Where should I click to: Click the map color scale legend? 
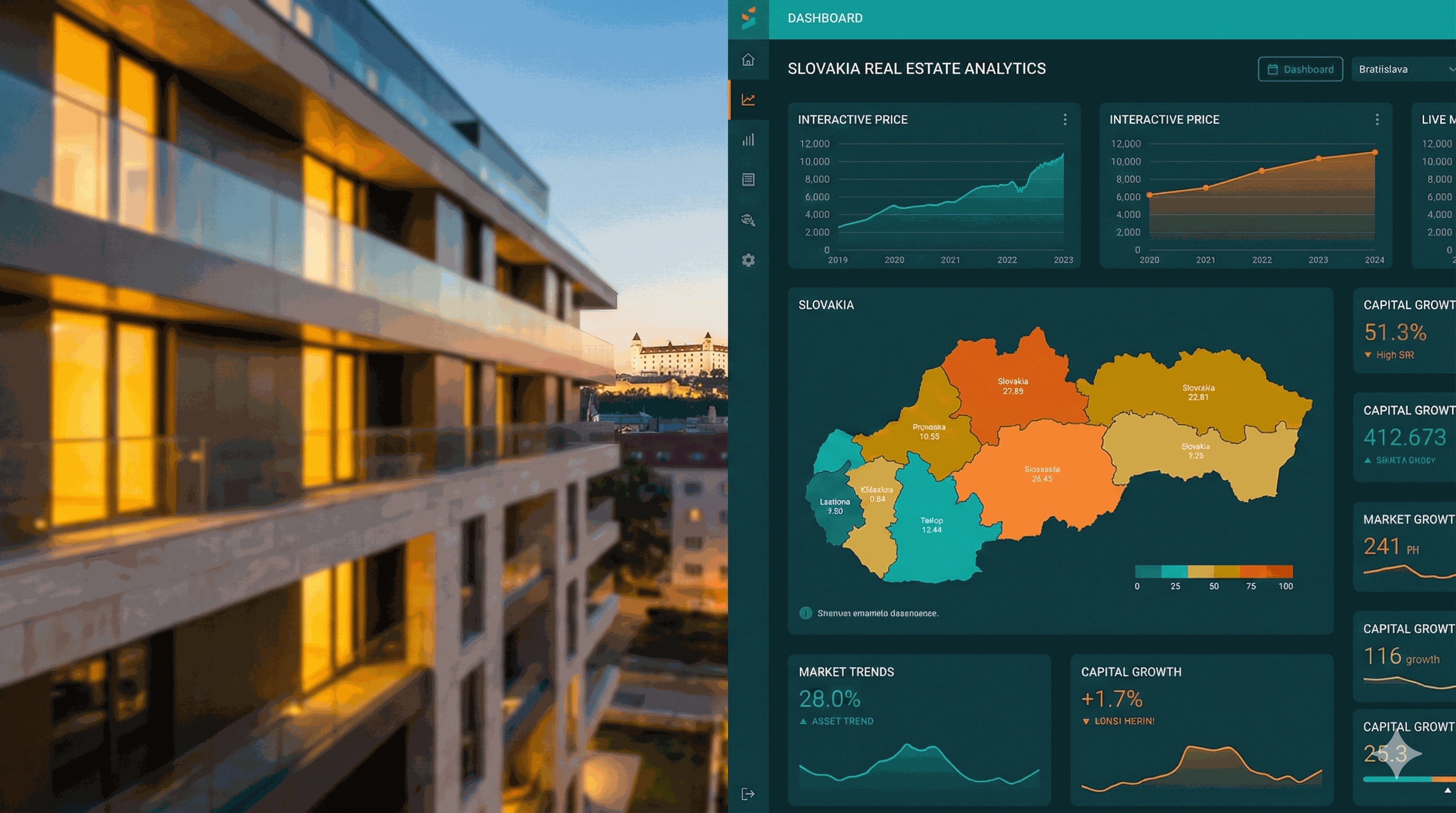click(1214, 571)
